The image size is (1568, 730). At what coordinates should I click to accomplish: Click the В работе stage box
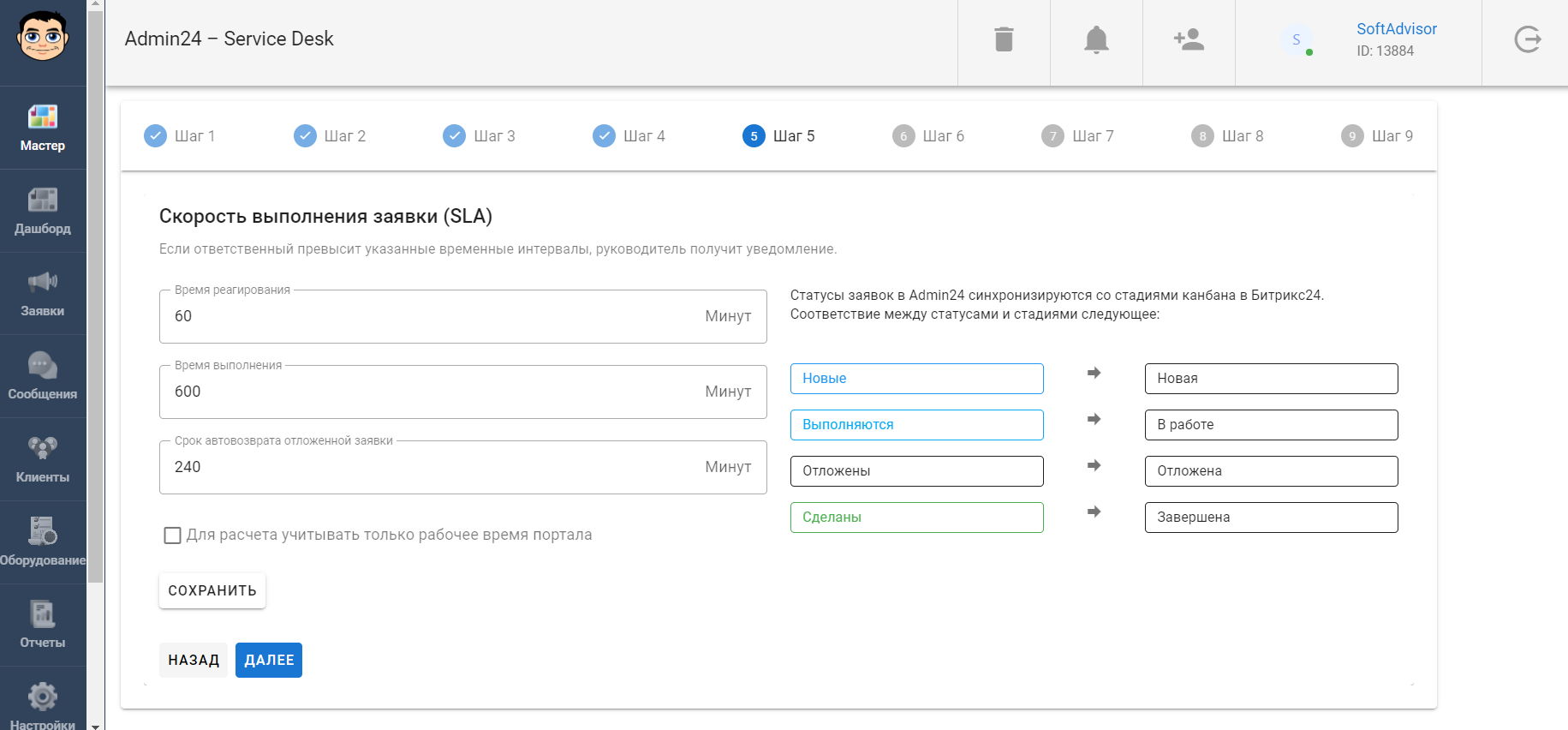[x=1272, y=425]
